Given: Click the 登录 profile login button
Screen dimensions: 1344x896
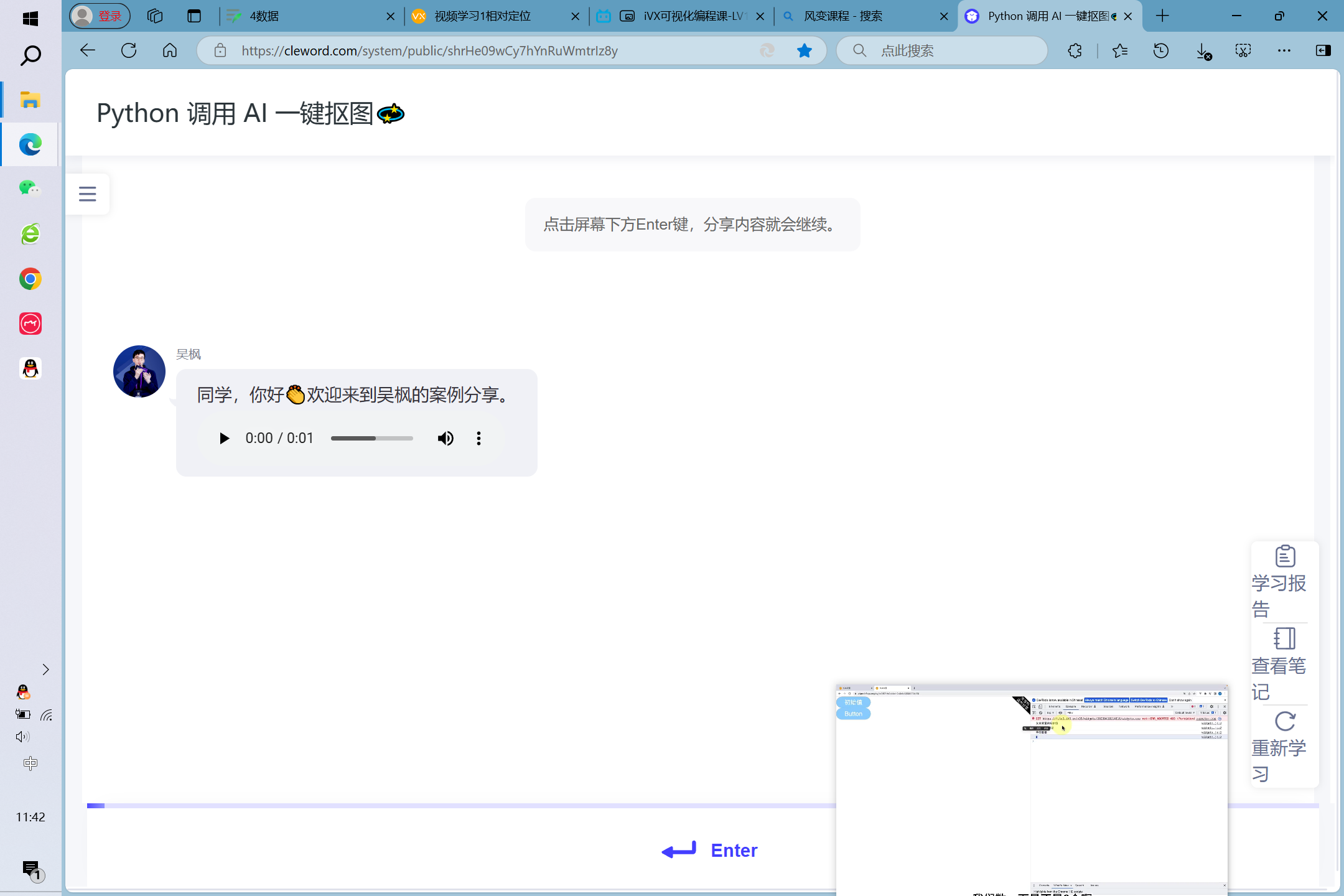Looking at the screenshot, I should pos(100,16).
